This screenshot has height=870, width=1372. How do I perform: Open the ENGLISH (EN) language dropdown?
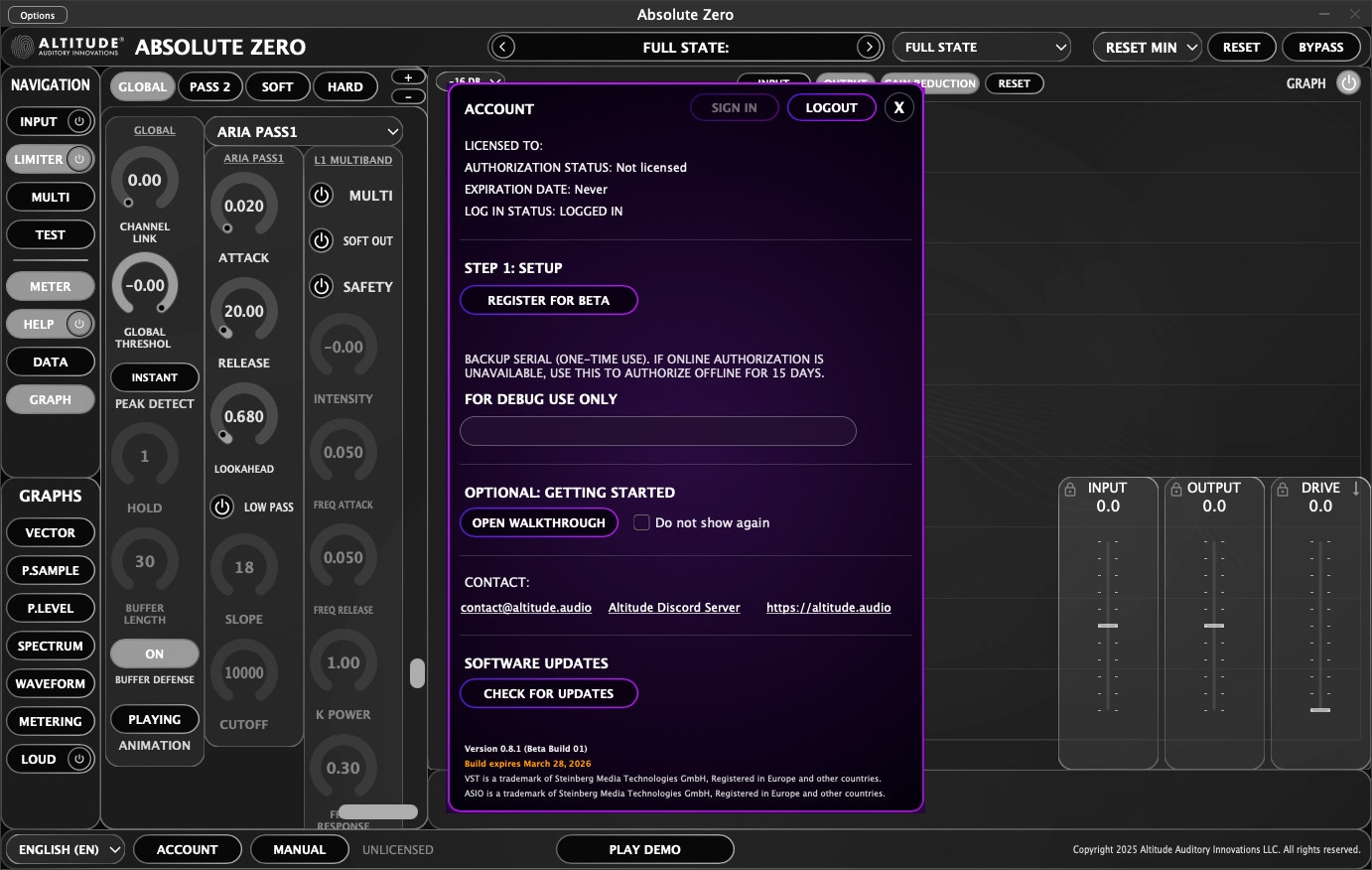pyautogui.click(x=65, y=849)
